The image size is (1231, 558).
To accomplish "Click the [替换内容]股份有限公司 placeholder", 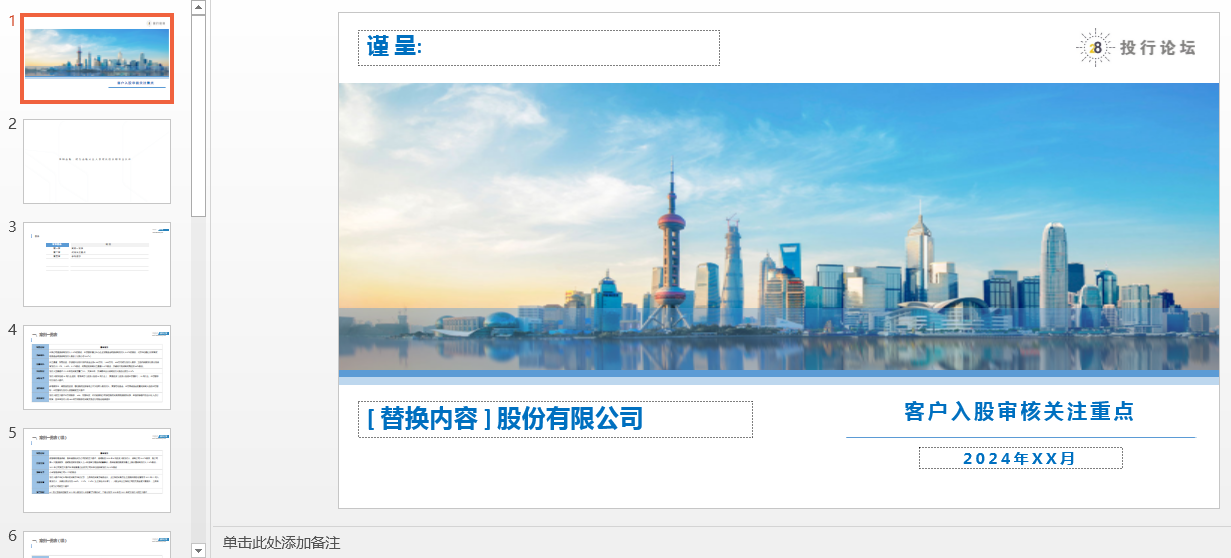I will pos(555,419).
